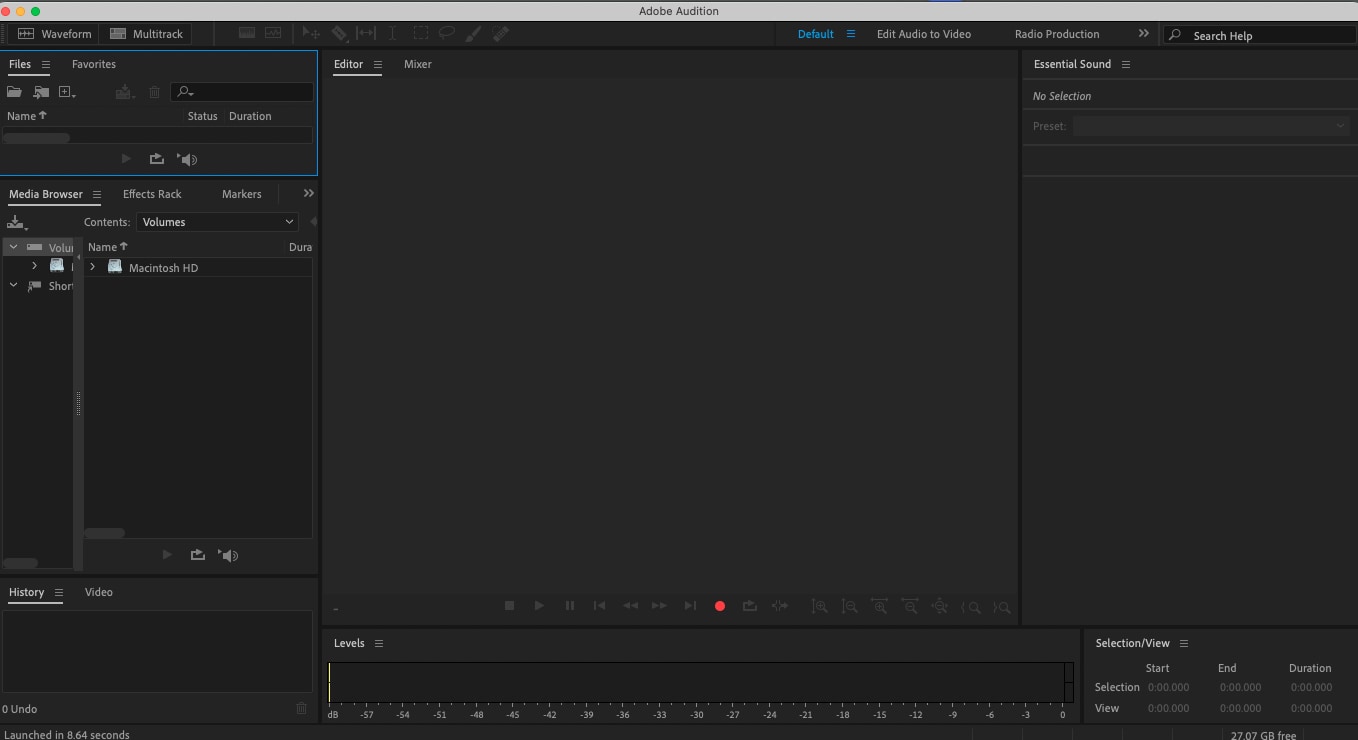
Task: Toggle the spectral frequency display icon
Action: tap(247, 34)
